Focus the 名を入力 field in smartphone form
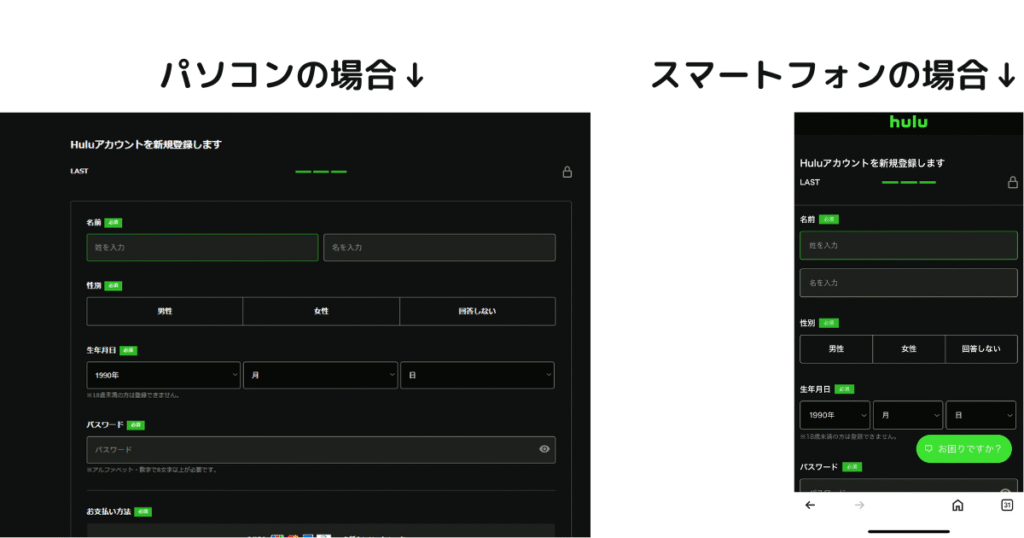The width and height of the screenshot is (1024, 538). (x=908, y=283)
